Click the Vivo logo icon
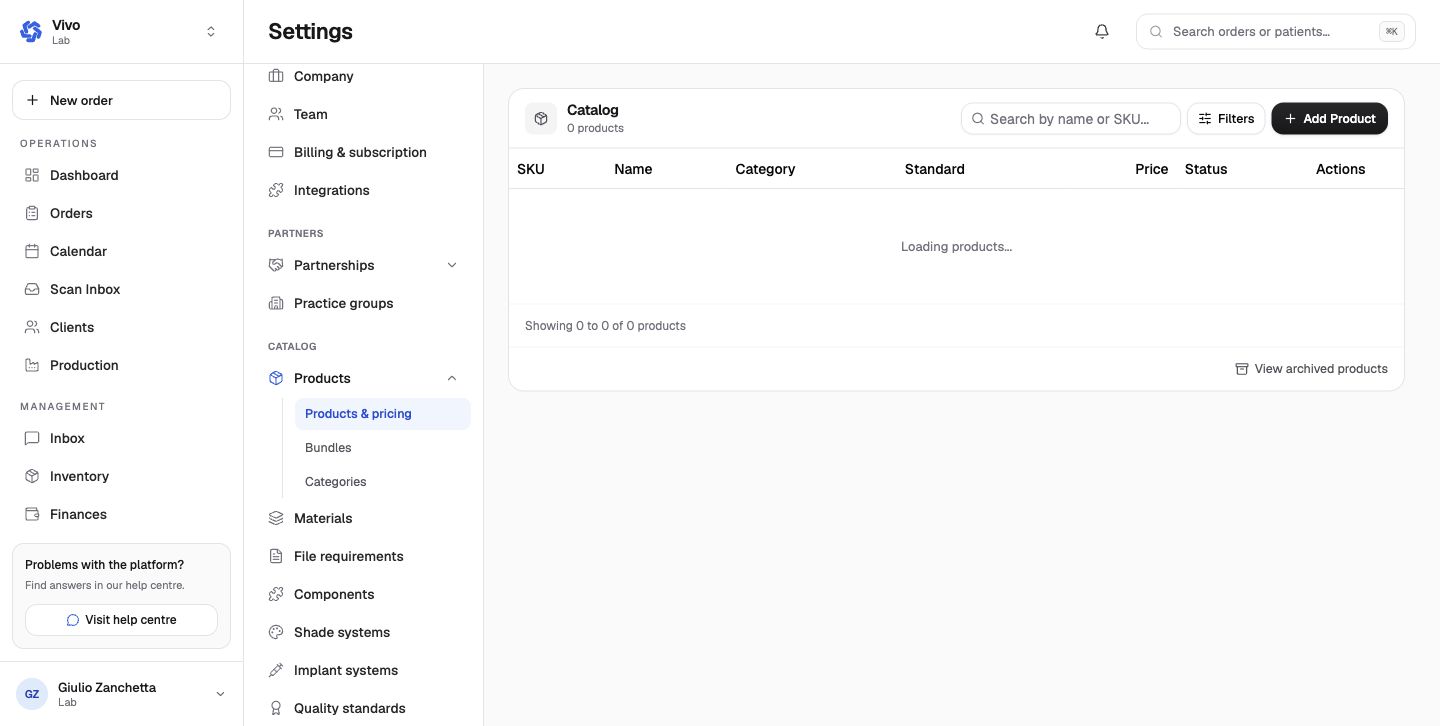The height and width of the screenshot is (726, 1440). click(31, 32)
